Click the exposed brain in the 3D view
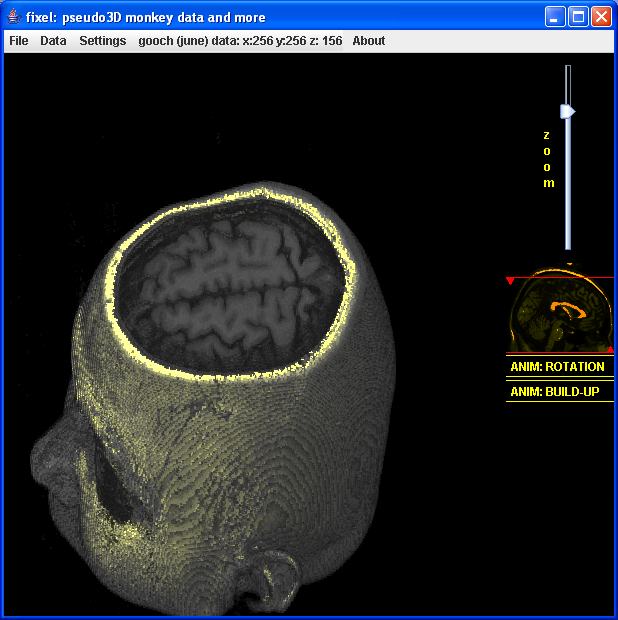The height and width of the screenshot is (620, 618). pos(240,290)
